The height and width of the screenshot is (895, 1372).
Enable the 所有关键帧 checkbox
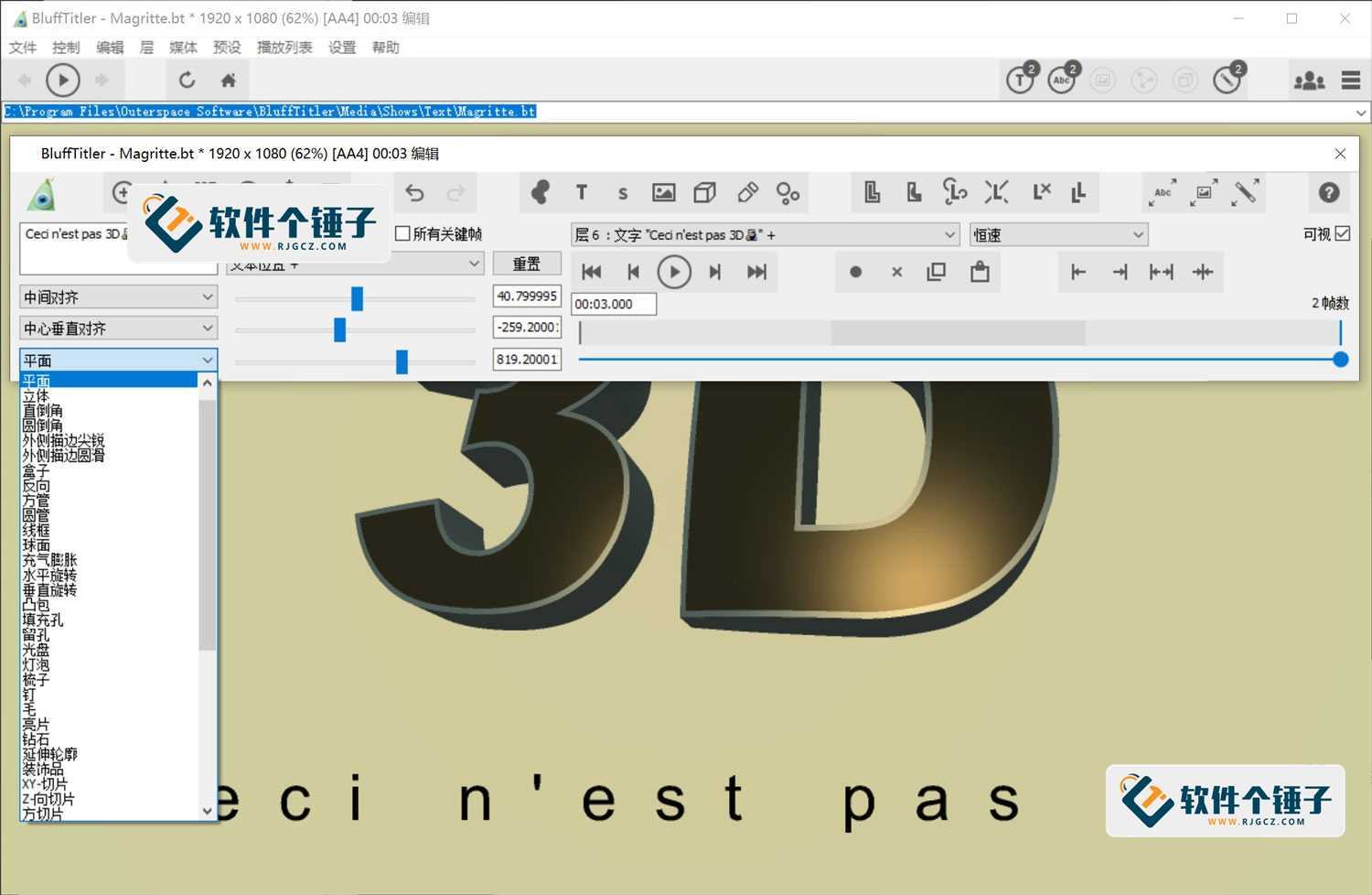click(x=402, y=233)
